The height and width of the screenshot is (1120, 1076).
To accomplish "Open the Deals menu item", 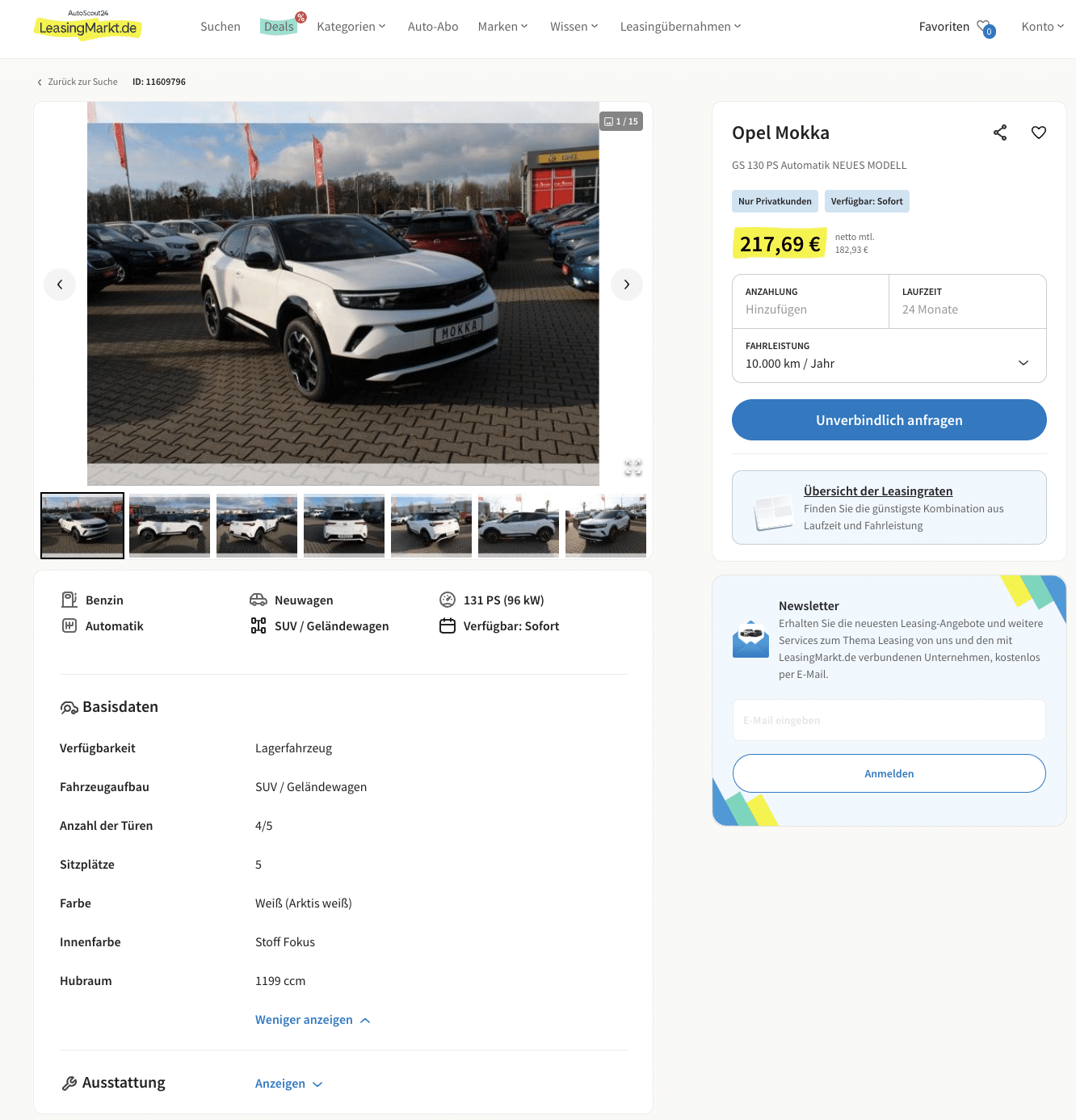I will click(279, 27).
